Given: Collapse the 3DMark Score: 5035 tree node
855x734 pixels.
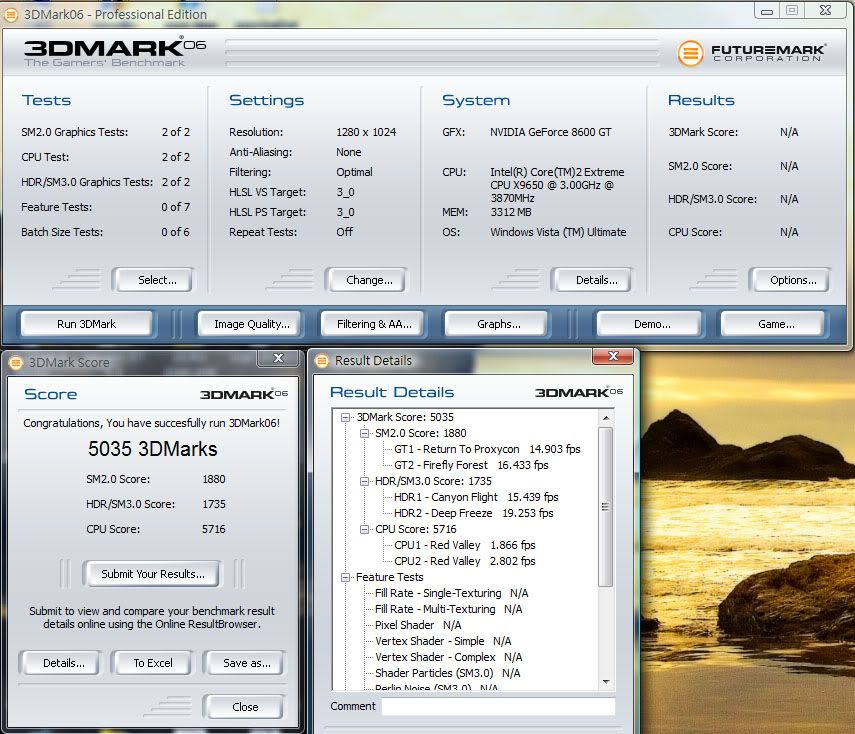Looking at the screenshot, I should point(345,418).
